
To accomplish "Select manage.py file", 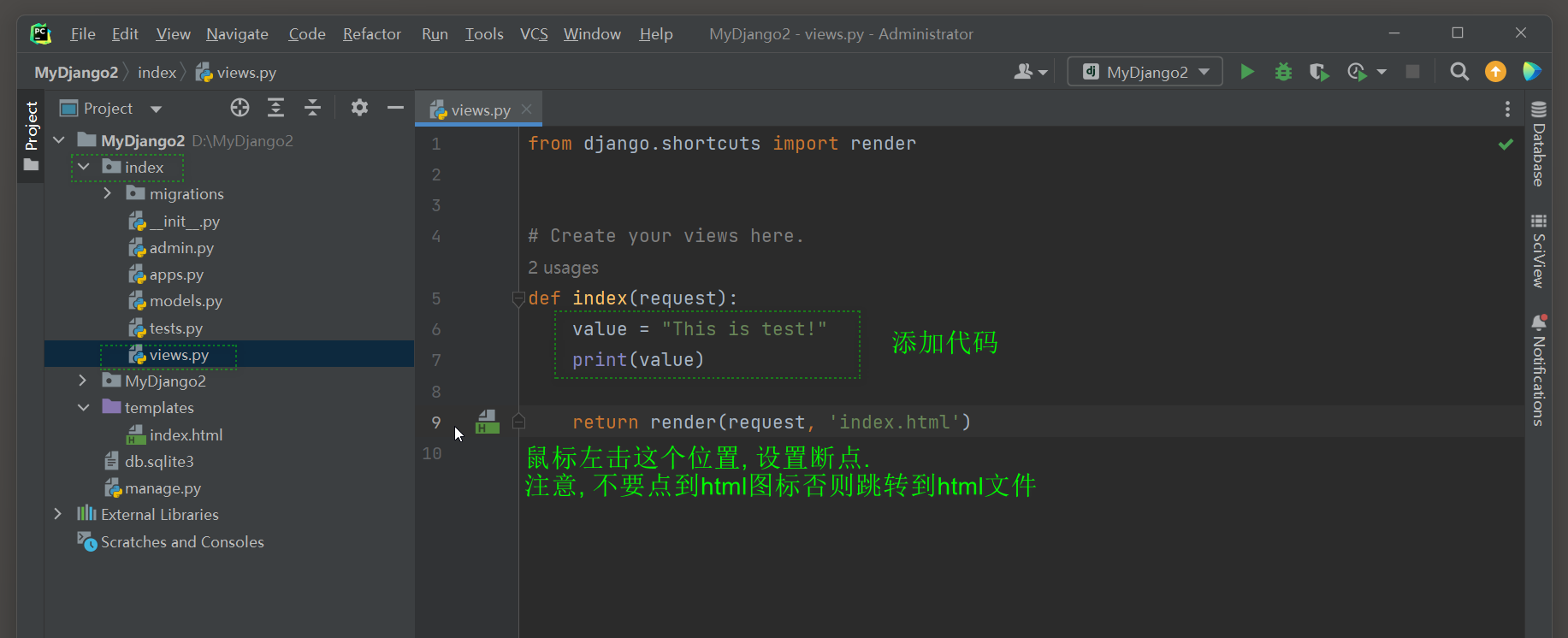I will (152, 488).
